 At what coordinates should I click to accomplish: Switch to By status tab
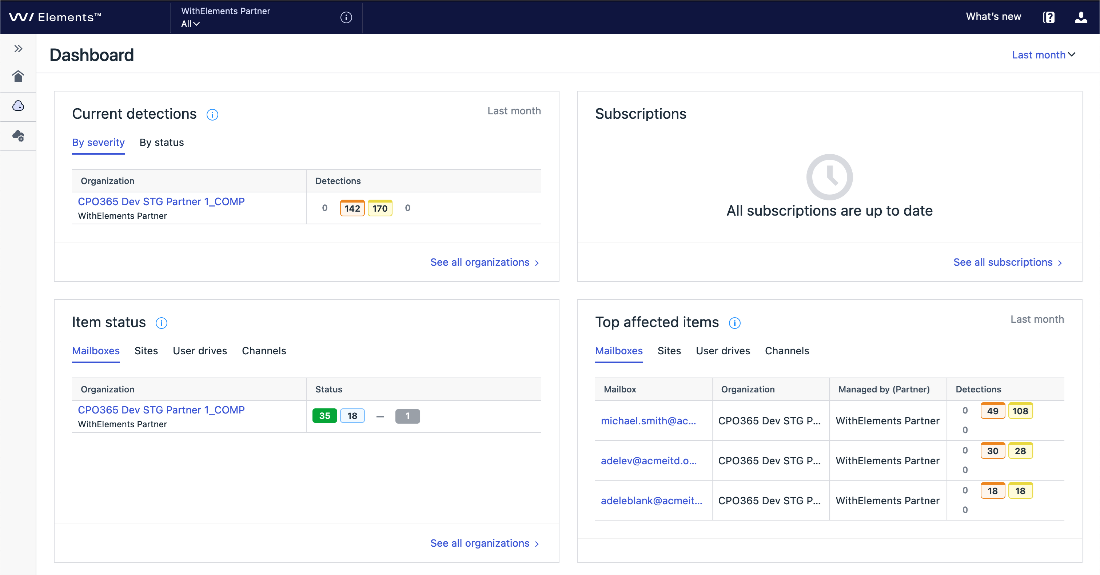(161, 142)
